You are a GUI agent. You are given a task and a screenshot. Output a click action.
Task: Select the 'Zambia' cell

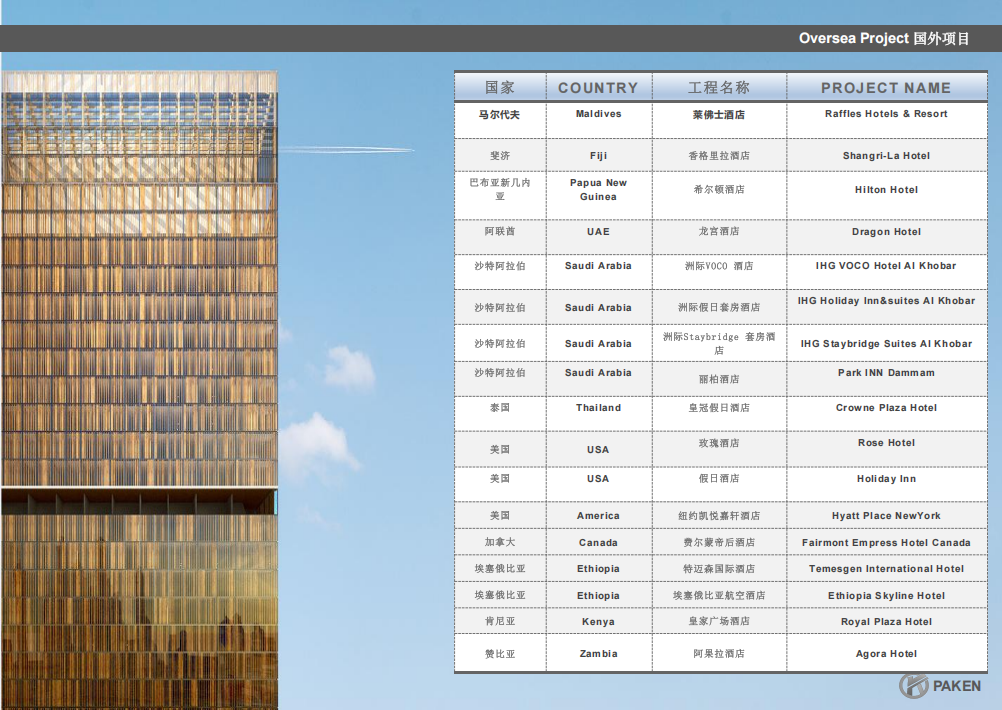point(599,653)
